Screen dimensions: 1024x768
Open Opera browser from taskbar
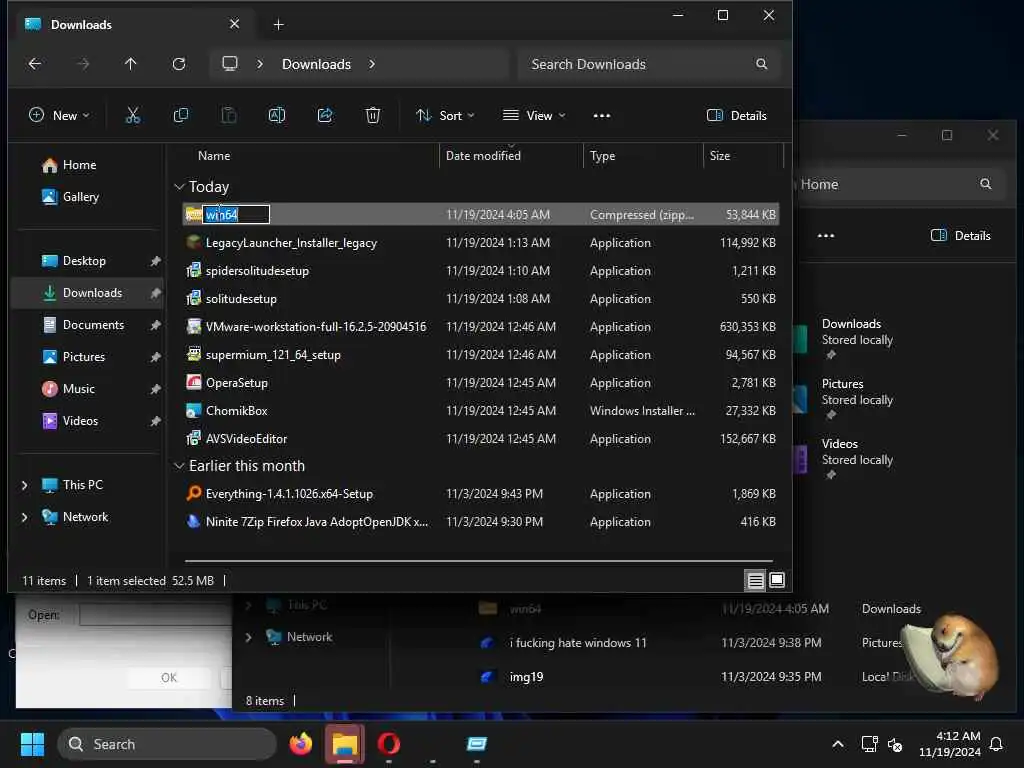pyautogui.click(x=389, y=744)
